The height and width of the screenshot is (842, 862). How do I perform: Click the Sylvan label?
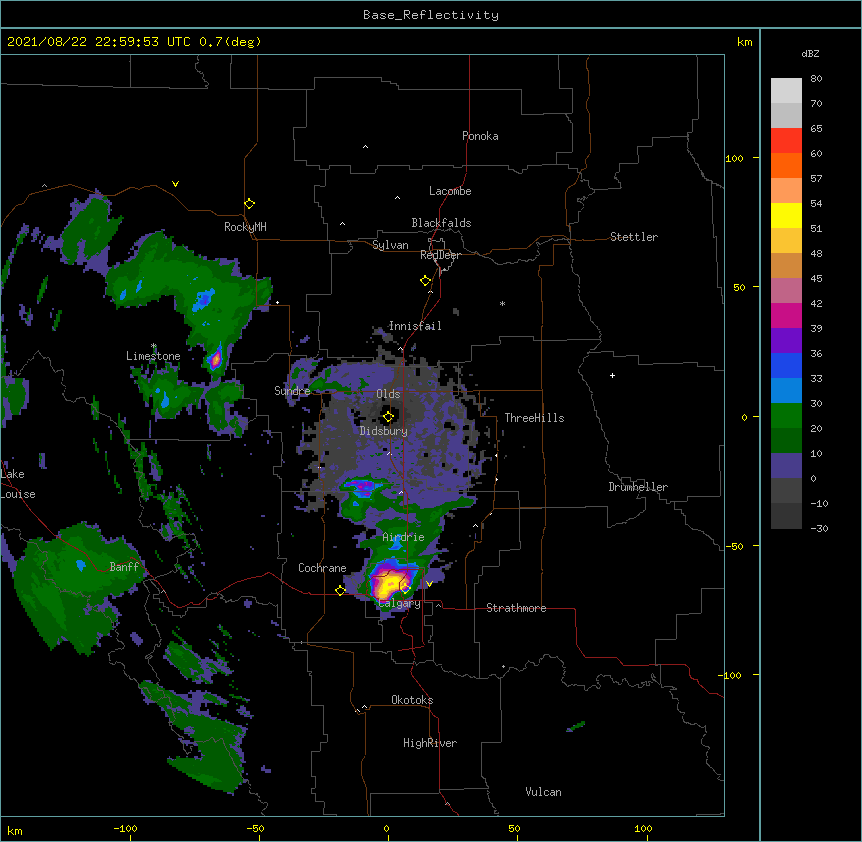390,245
